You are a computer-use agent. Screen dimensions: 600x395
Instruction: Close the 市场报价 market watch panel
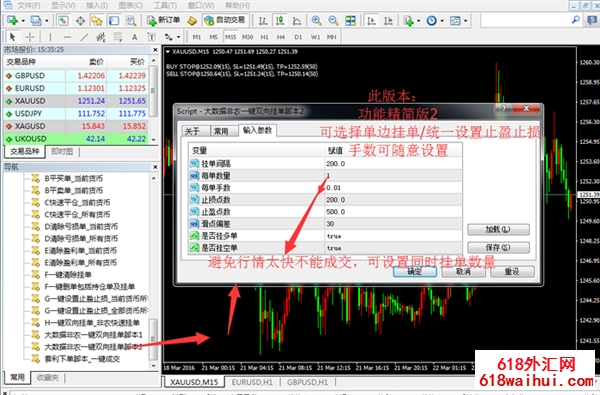point(155,50)
